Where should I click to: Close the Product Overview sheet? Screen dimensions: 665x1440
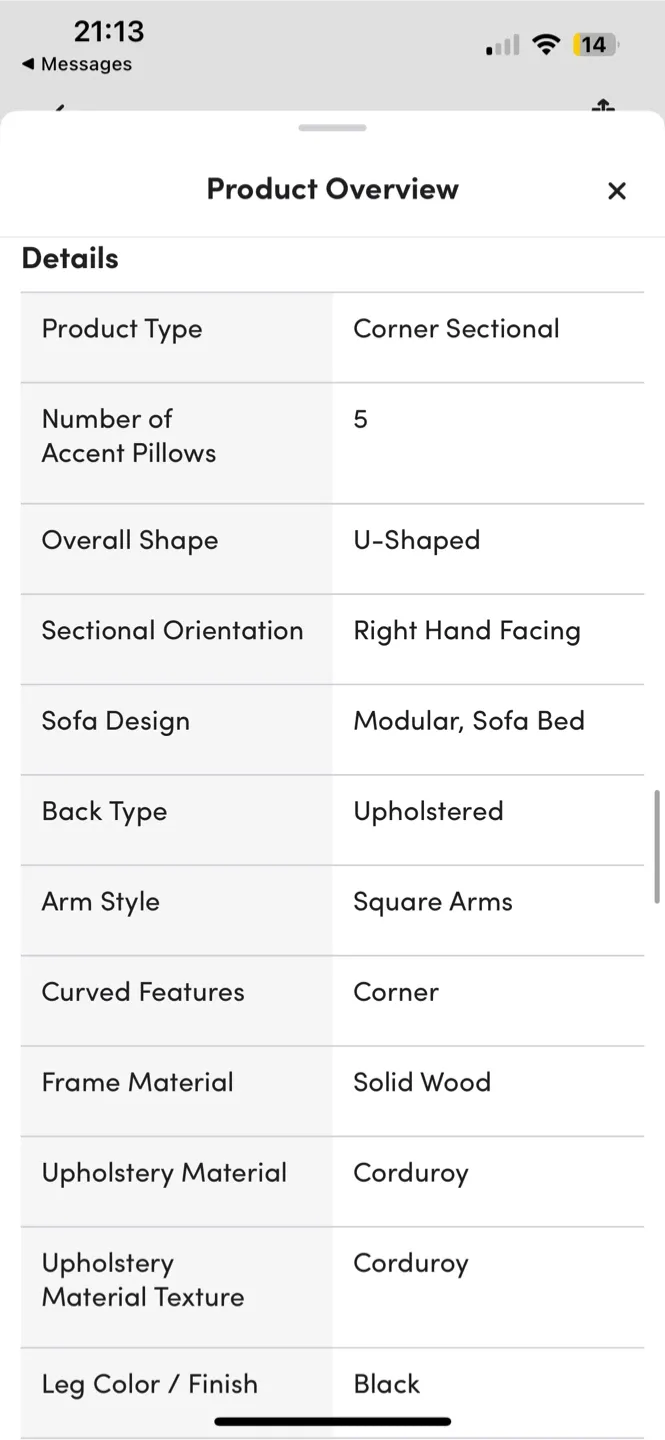tap(616, 190)
